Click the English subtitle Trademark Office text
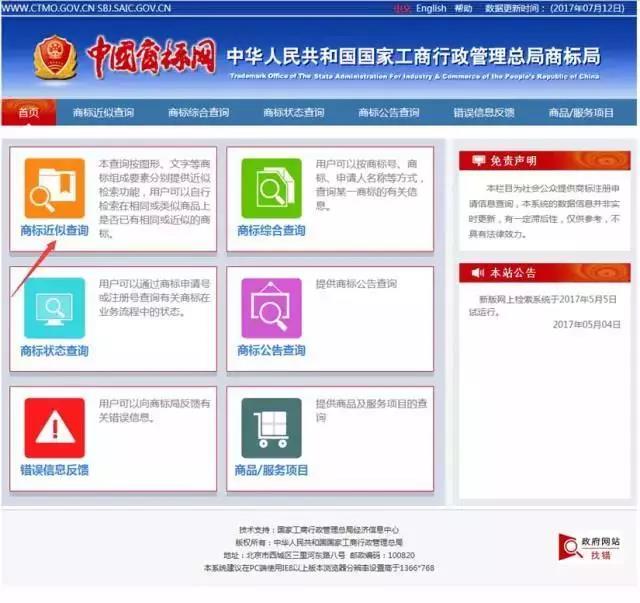Viewport: 640px width, 603px height. click(x=415, y=76)
